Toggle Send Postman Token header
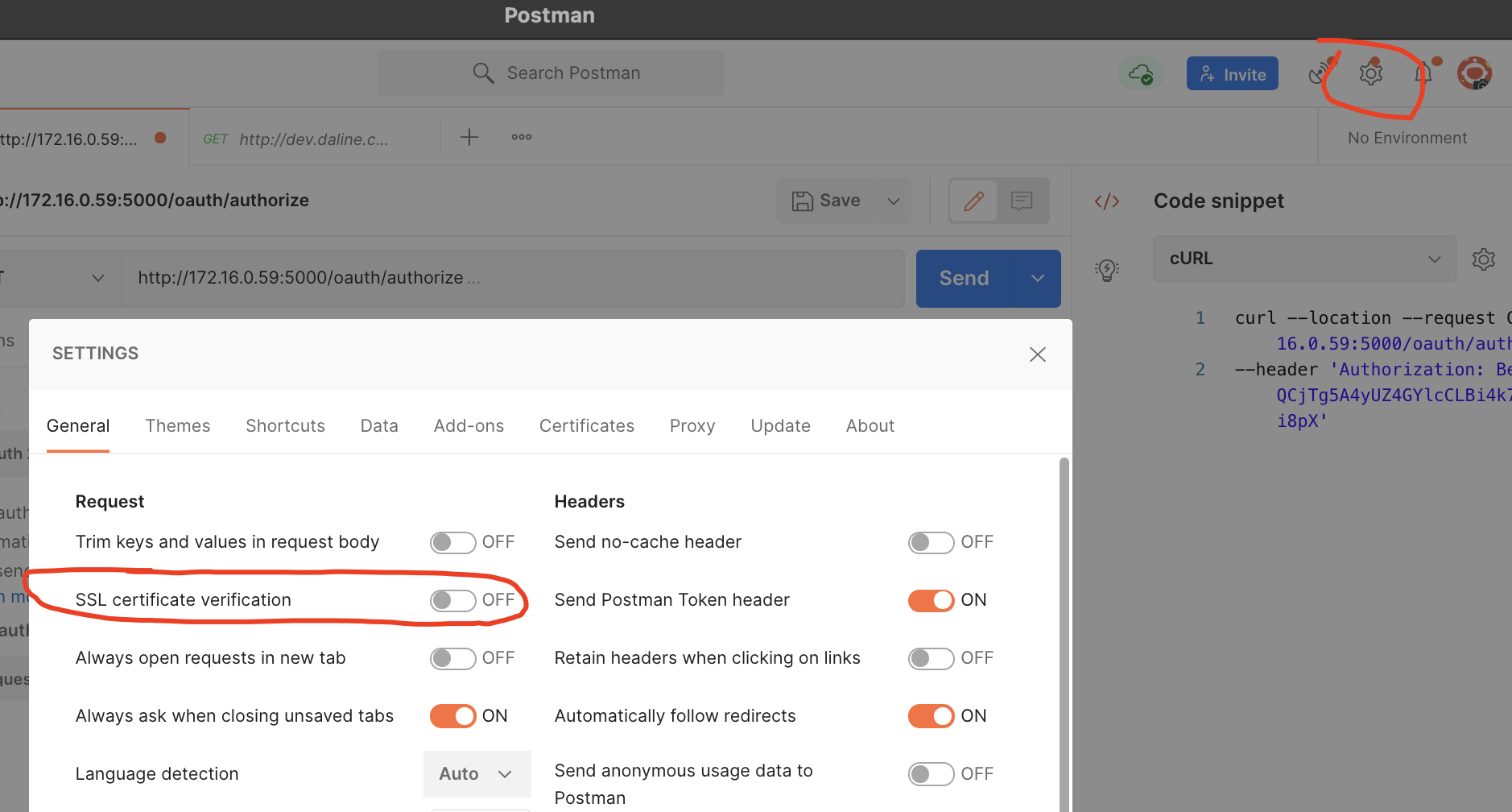 tap(931, 601)
